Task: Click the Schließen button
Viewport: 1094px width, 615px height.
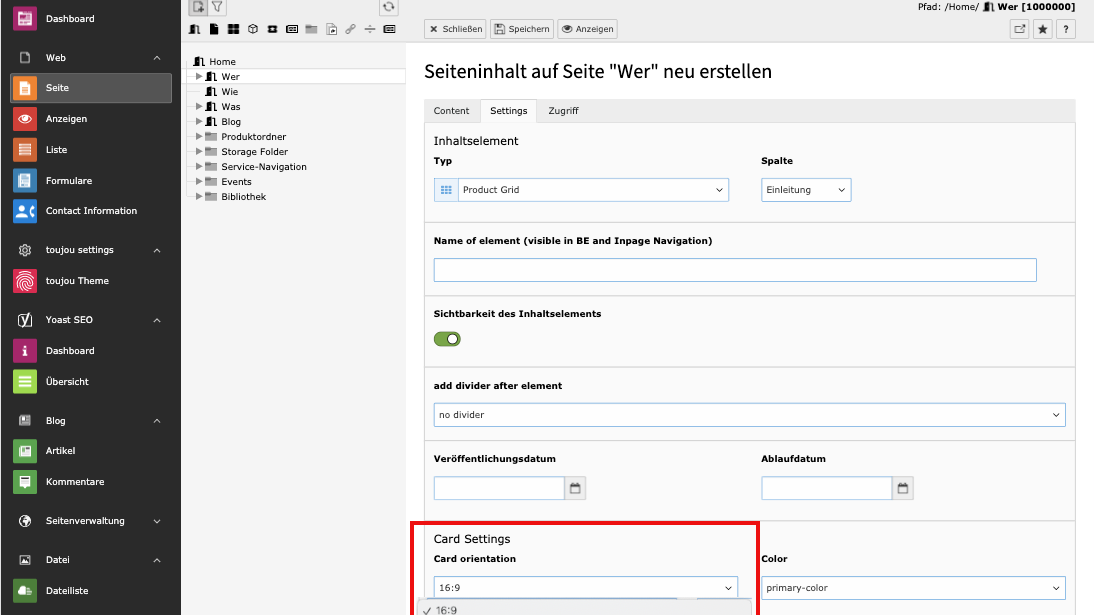Action: click(455, 29)
